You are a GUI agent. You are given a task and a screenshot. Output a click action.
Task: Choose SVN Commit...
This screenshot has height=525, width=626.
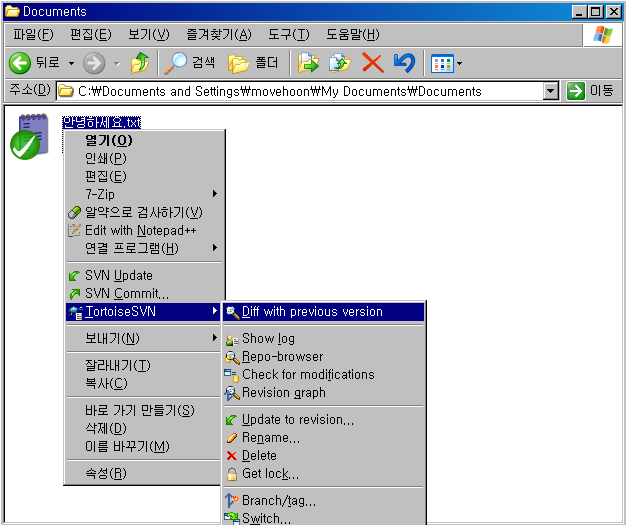(x=144, y=293)
